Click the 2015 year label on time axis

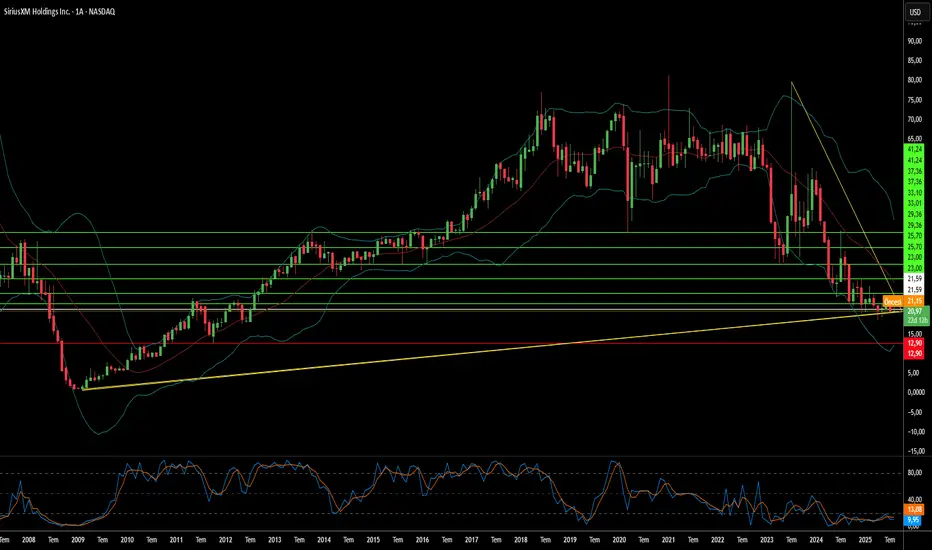tap(373, 540)
